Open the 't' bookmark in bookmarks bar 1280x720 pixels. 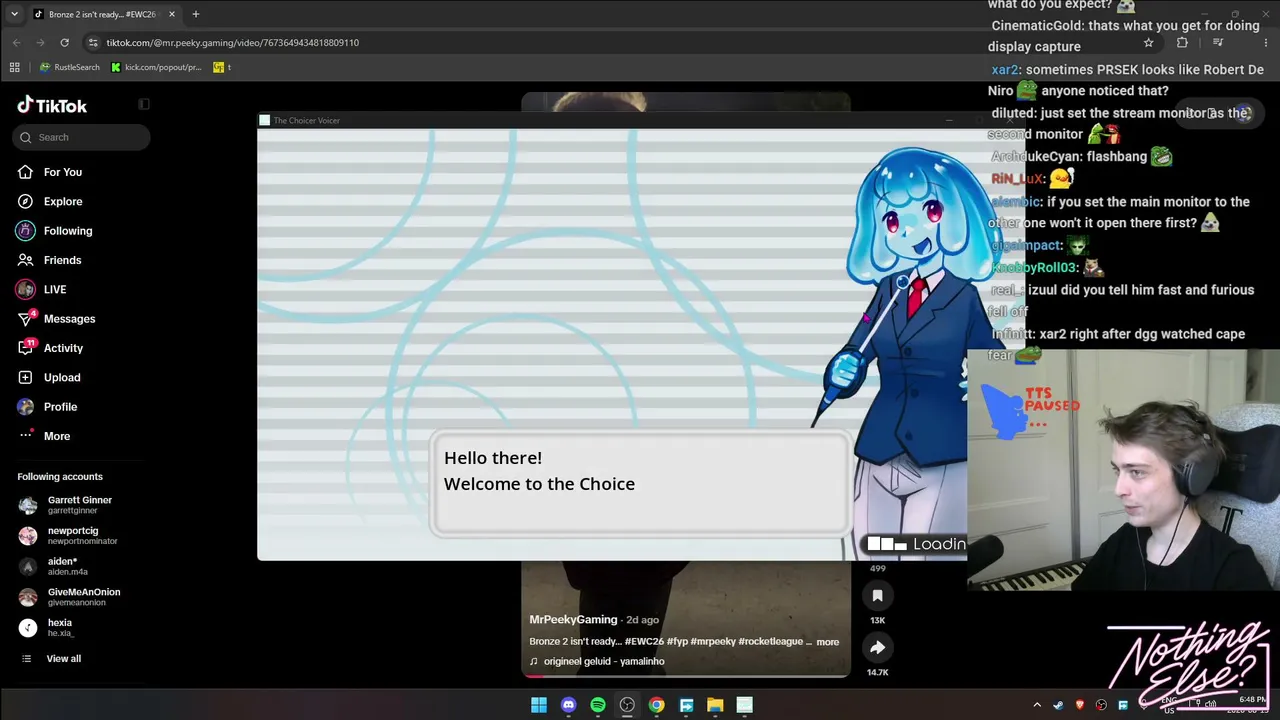(222, 67)
